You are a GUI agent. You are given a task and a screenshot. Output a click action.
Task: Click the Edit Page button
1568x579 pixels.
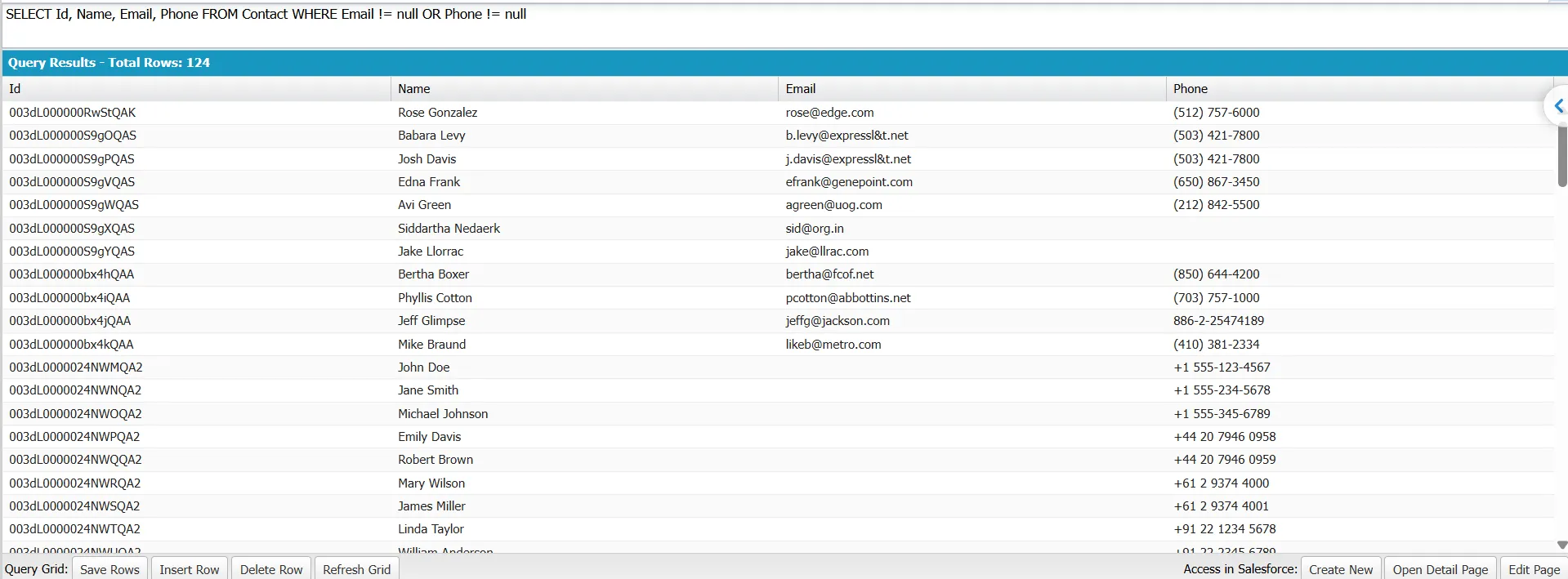1534,569
